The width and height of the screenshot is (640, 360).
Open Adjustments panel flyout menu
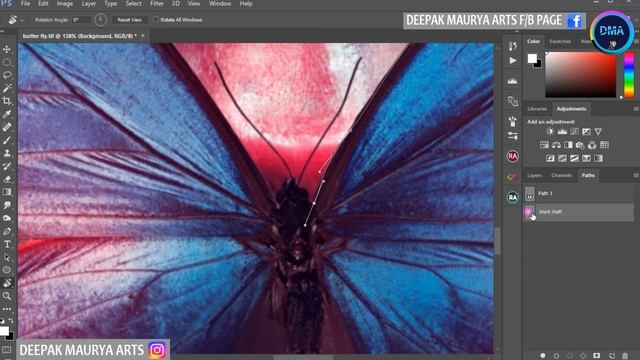coord(636,109)
